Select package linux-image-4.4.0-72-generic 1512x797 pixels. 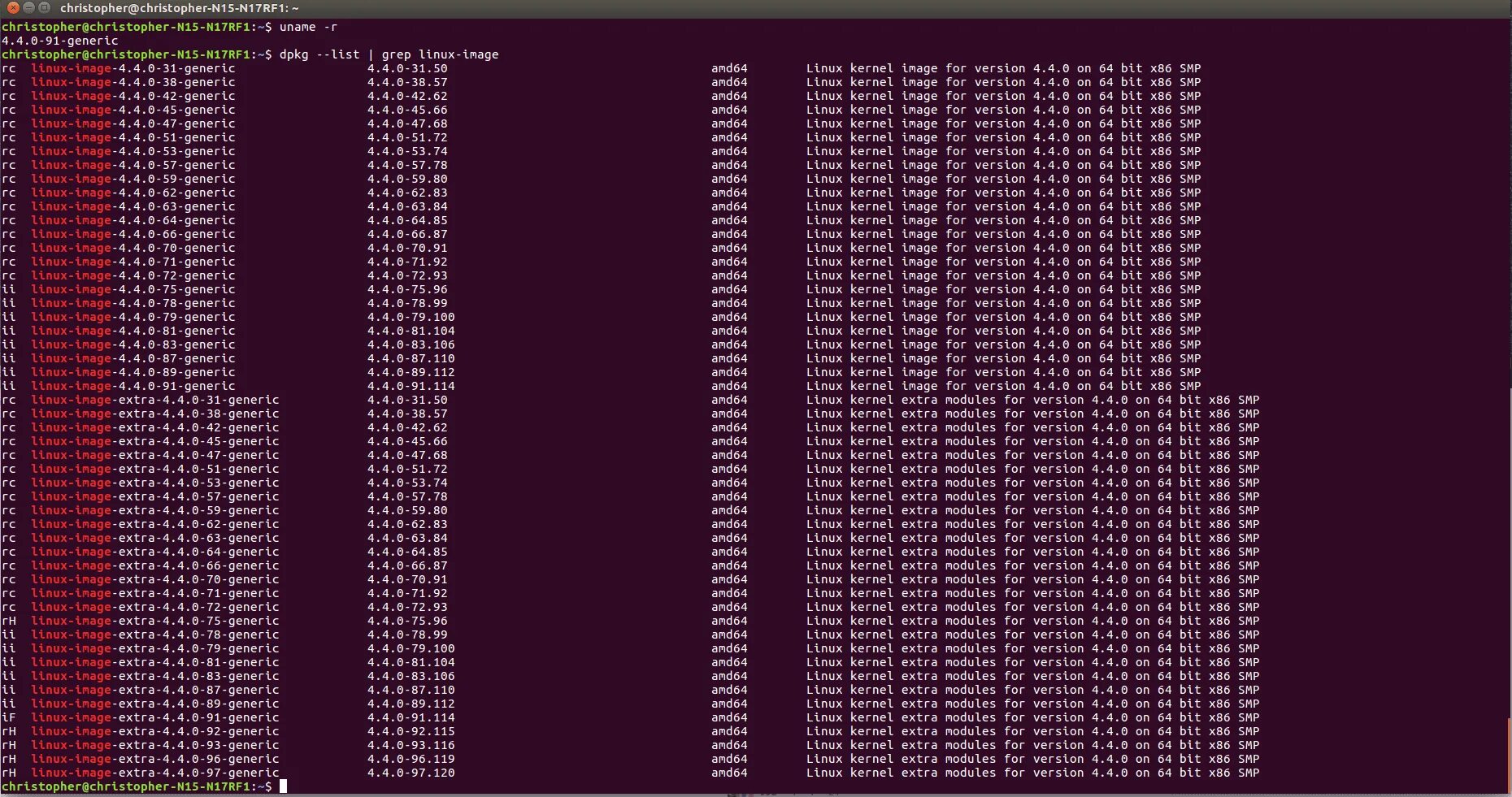click(x=133, y=275)
